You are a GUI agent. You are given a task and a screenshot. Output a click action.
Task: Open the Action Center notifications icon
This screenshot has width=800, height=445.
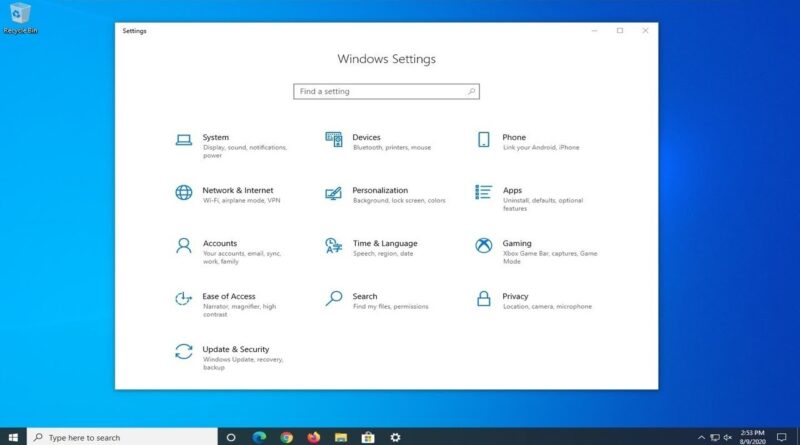point(781,437)
